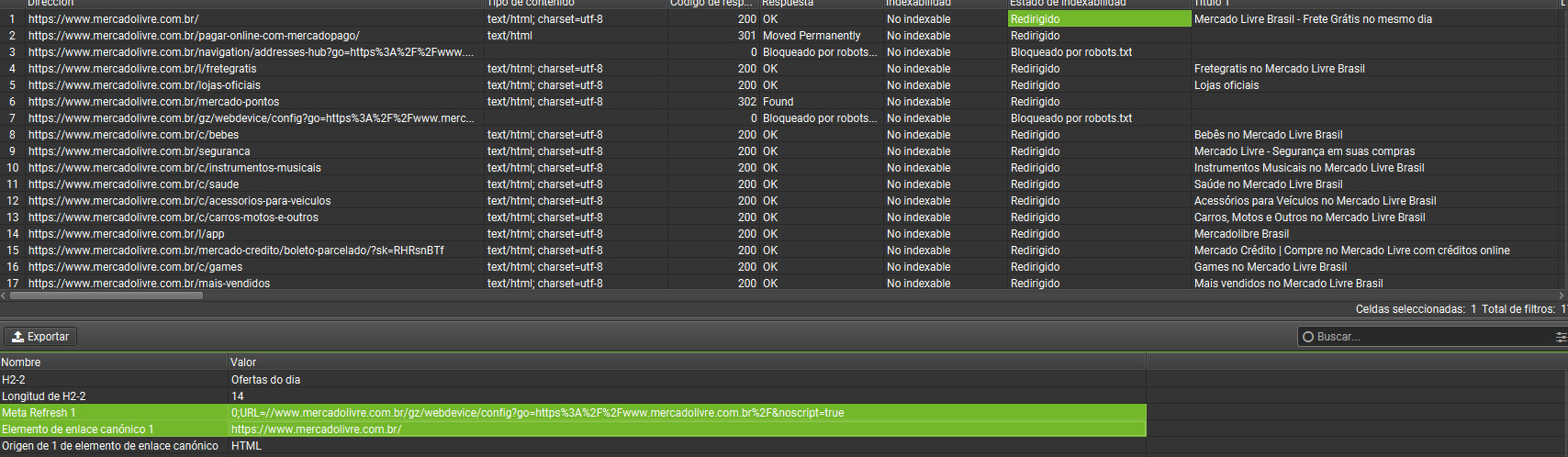The width and height of the screenshot is (1568, 457).
Task: Click the search magnifier icon in Buscar
Action: (1308, 337)
